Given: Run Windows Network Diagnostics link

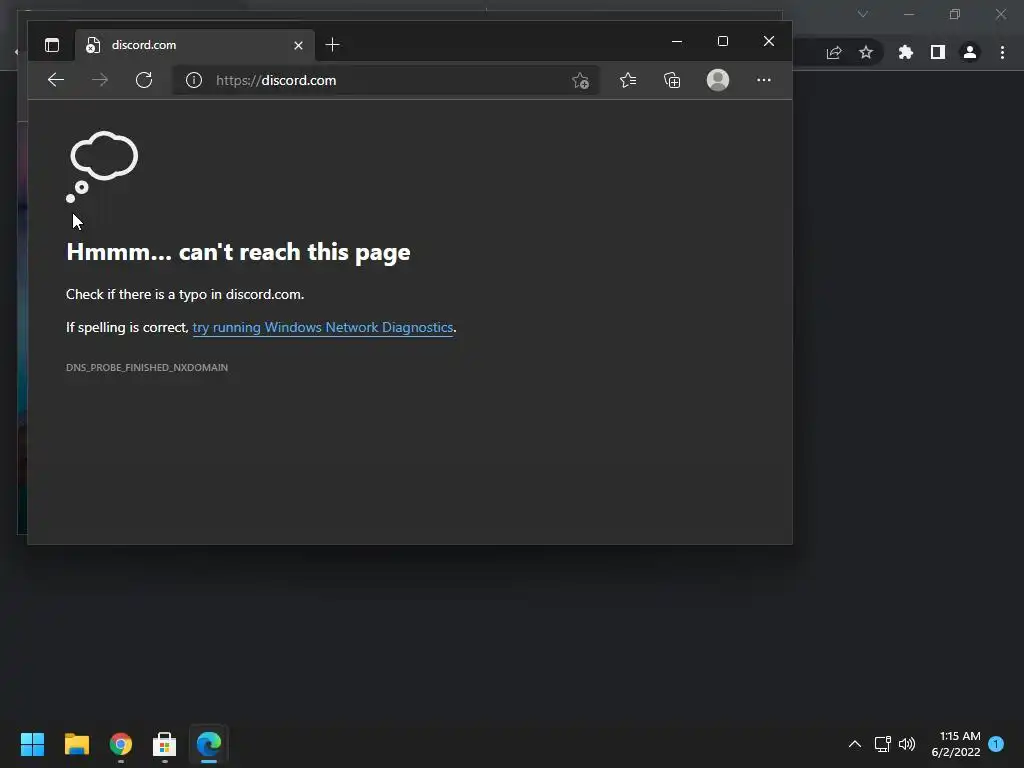Looking at the screenshot, I should click(x=323, y=327).
